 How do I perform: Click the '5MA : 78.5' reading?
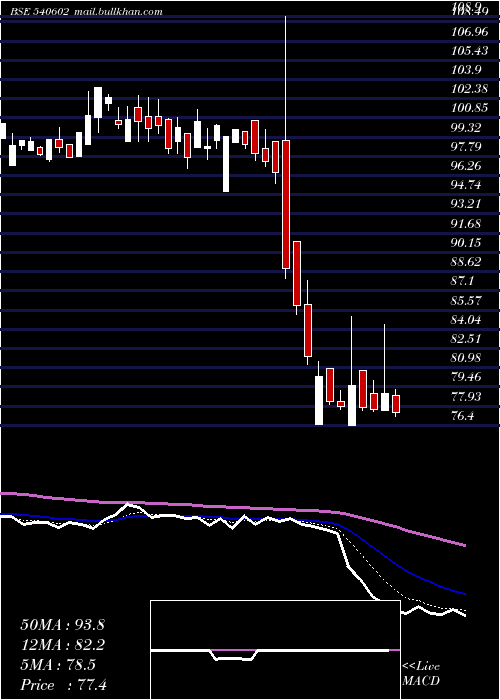[x=58, y=665]
